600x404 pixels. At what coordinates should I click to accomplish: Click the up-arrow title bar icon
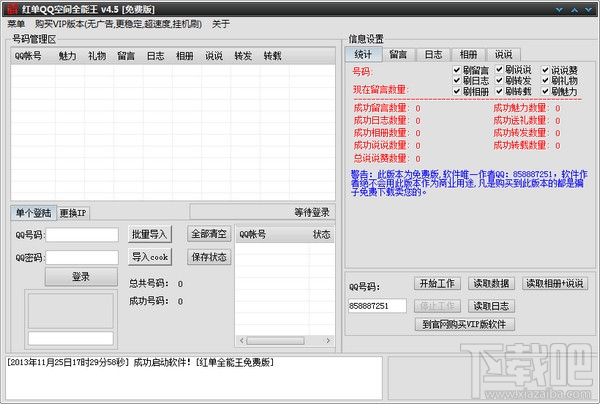pyautogui.click(x=574, y=10)
